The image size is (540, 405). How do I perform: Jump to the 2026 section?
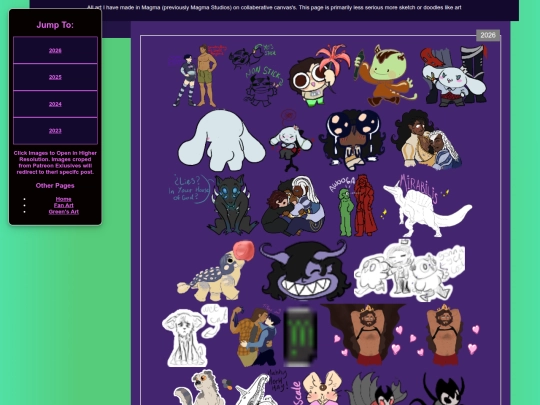pos(55,51)
